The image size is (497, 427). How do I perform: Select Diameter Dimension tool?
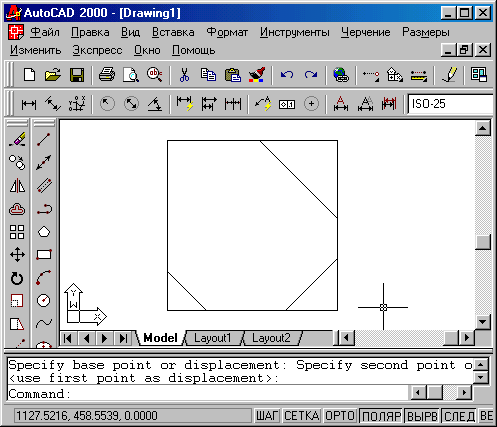(x=131, y=104)
